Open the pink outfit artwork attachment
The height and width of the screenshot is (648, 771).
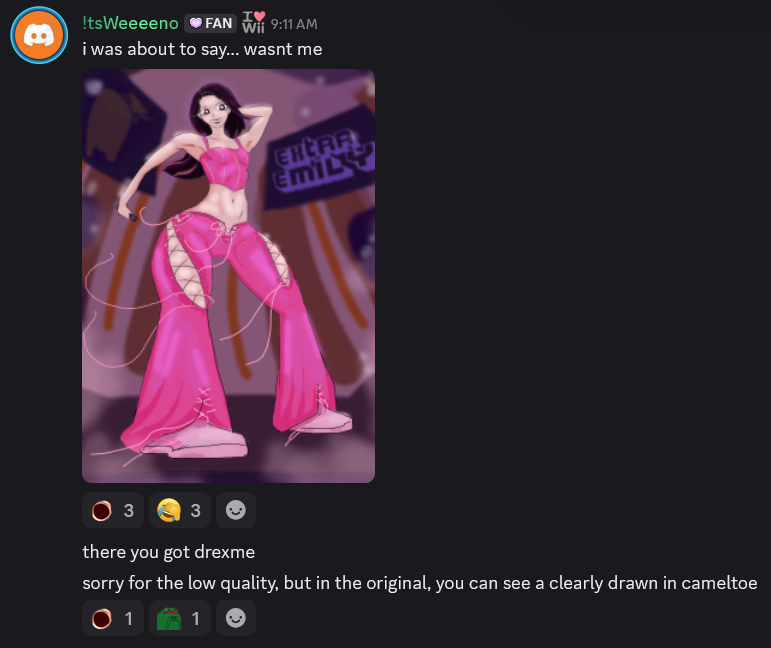point(228,276)
